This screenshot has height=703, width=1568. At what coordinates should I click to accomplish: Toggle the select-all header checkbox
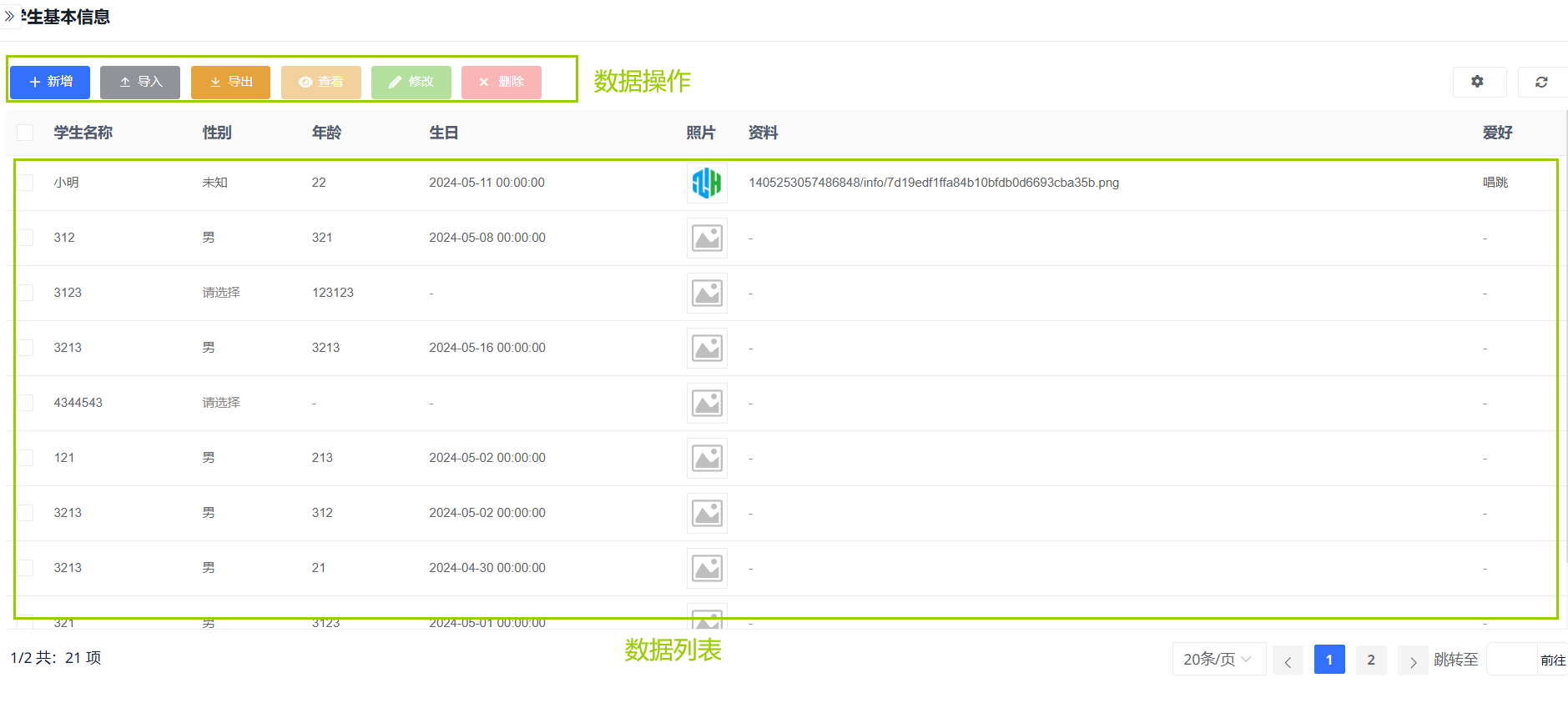(x=25, y=133)
